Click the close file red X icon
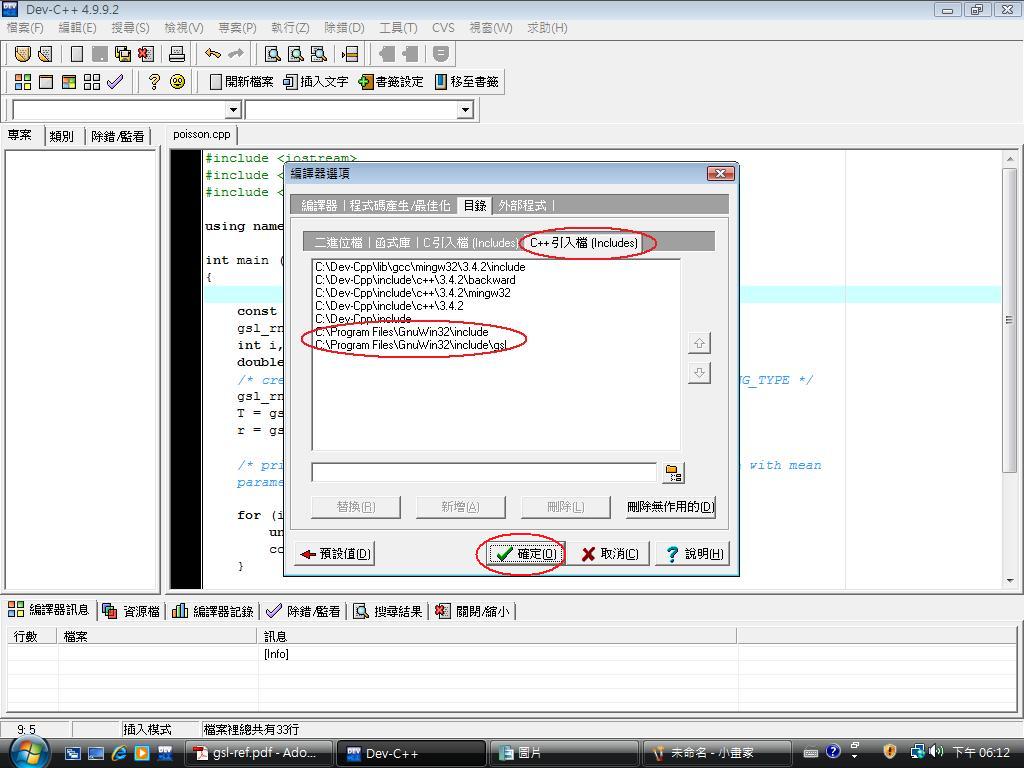 click(146, 54)
